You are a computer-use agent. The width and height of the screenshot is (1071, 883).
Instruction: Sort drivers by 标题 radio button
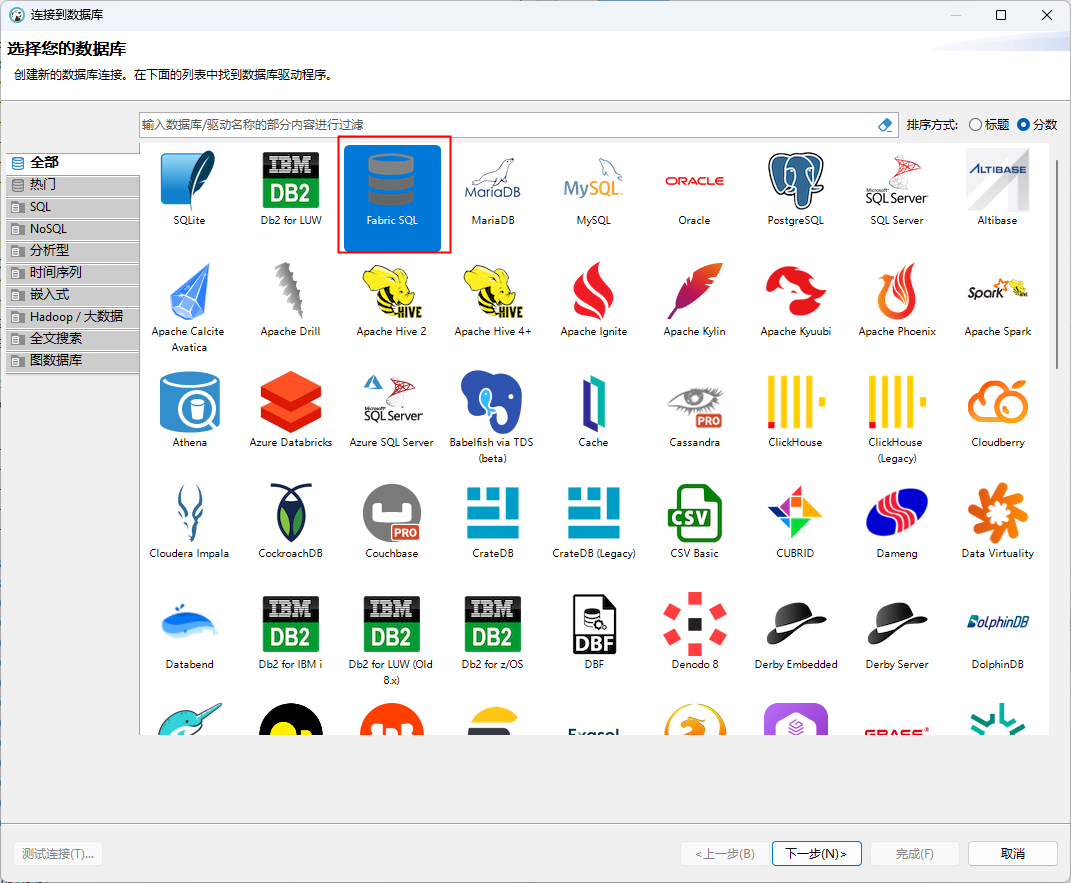(975, 124)
